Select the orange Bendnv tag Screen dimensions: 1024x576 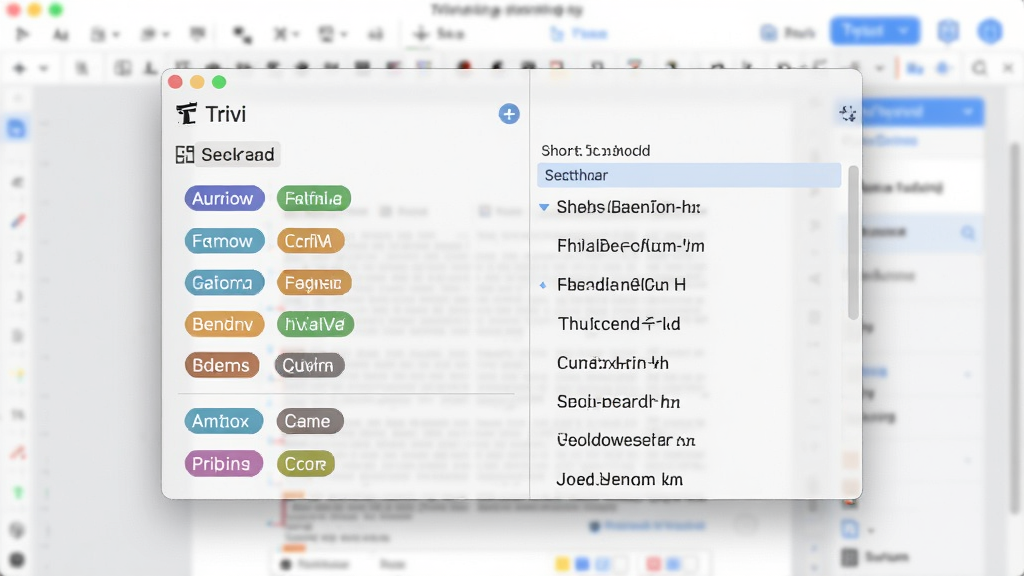[224, 324]
